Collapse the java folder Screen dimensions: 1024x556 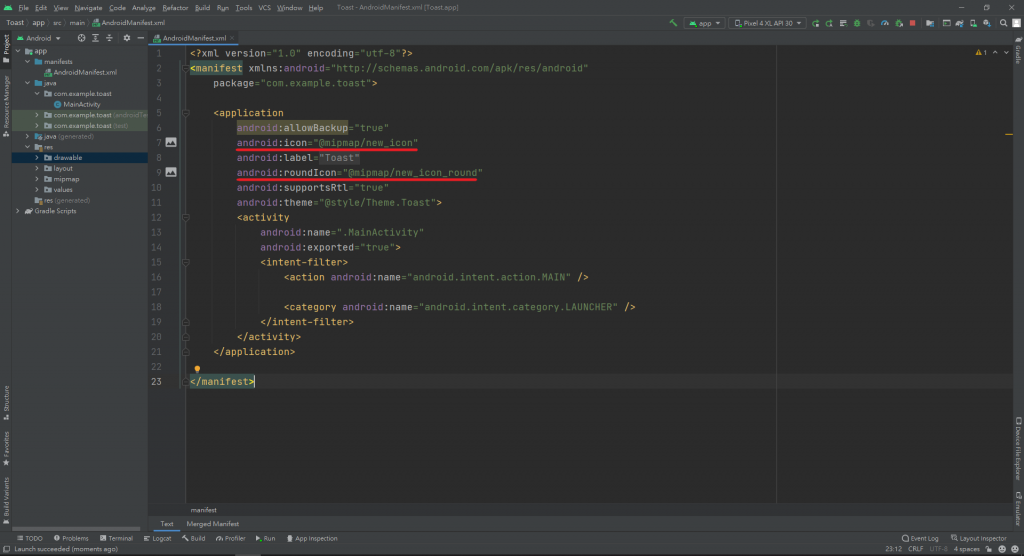point(27,83)
